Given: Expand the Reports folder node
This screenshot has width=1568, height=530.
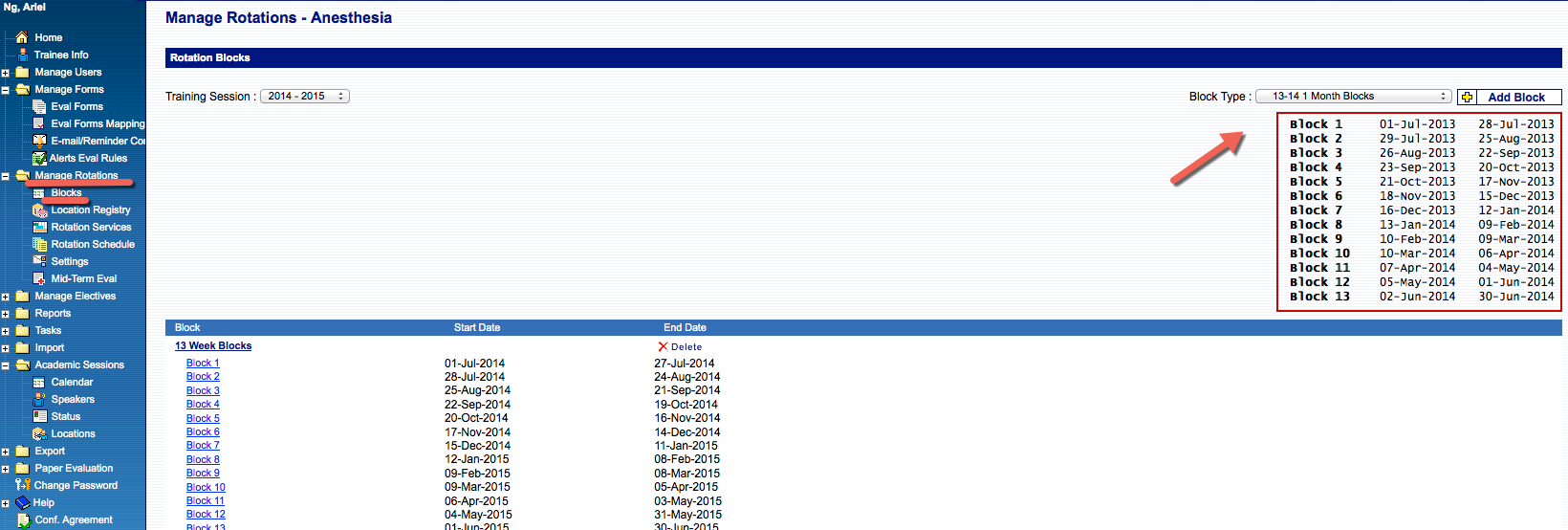Looking at the screenshot, I should point(6,314).
